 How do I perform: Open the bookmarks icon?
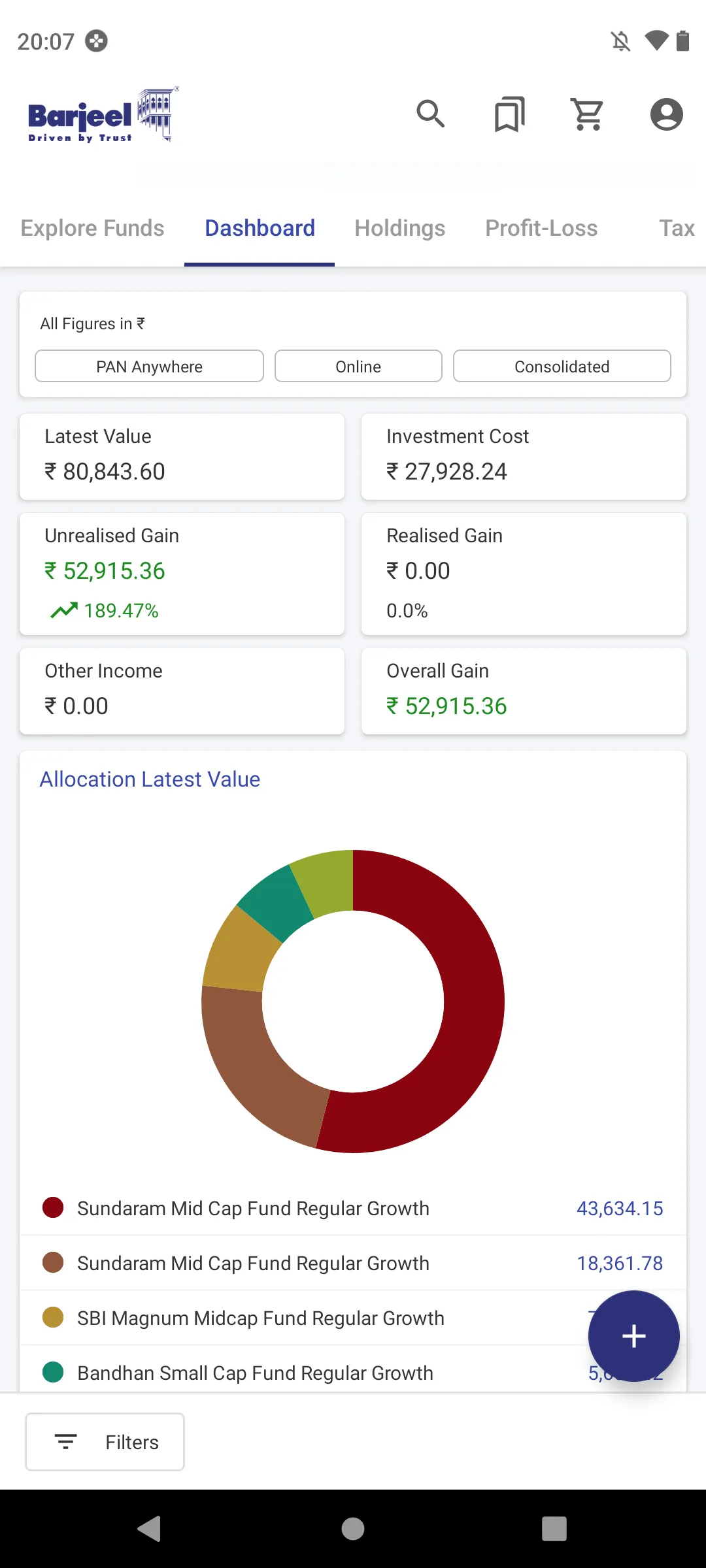(510, 114)
